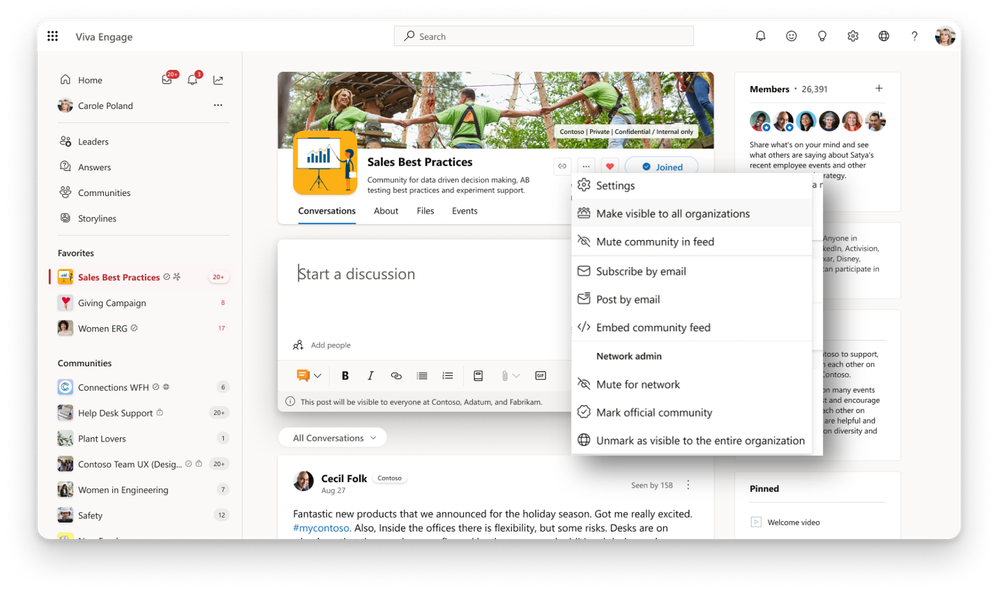Screen dimensions: 998x593
Task: Open the attachment paperclip dropdown
Action: click(510, 375)
